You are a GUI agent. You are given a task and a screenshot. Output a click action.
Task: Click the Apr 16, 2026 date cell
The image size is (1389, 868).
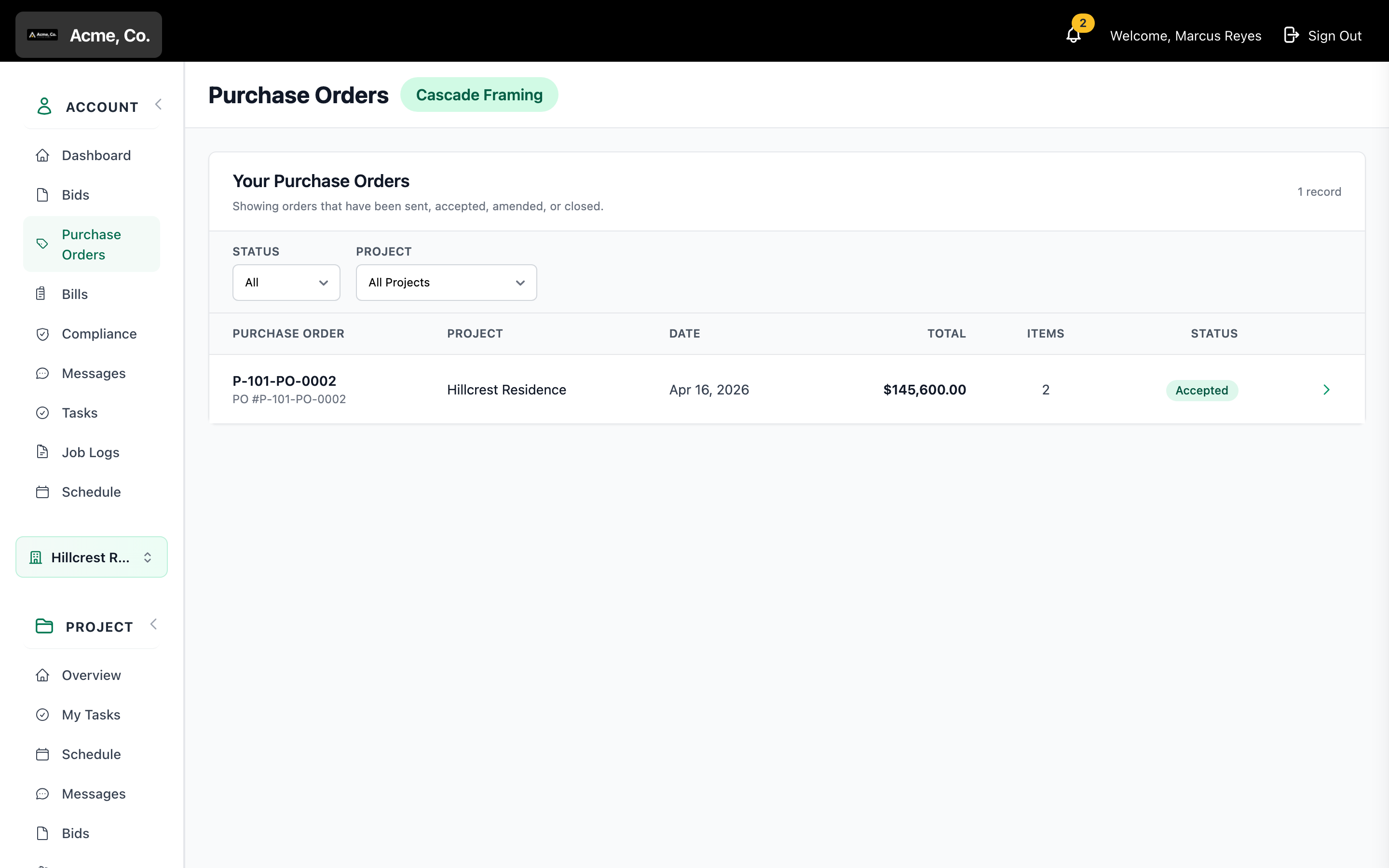709,390
